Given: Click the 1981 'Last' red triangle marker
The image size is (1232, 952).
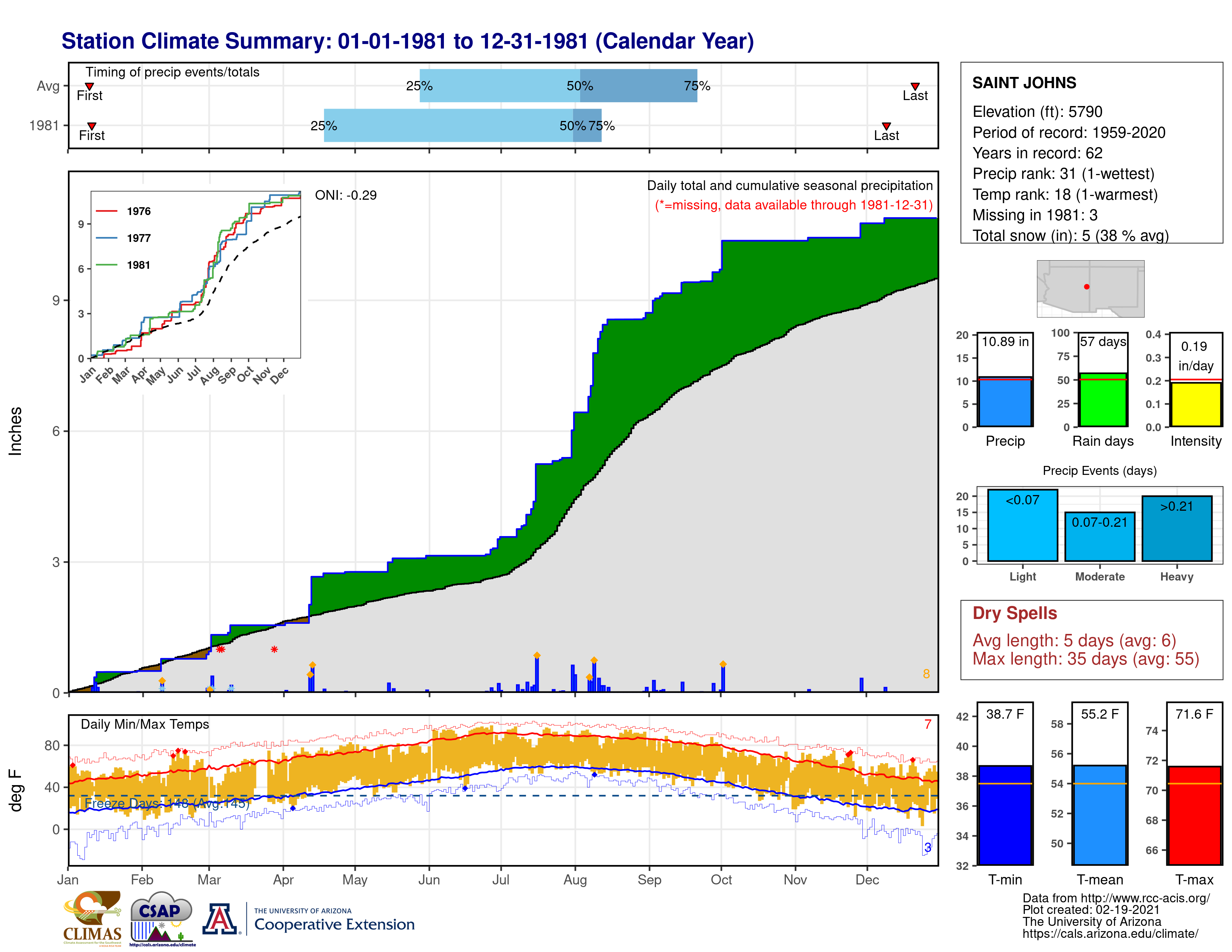Looking at the screenshot, I should point(886,126).
